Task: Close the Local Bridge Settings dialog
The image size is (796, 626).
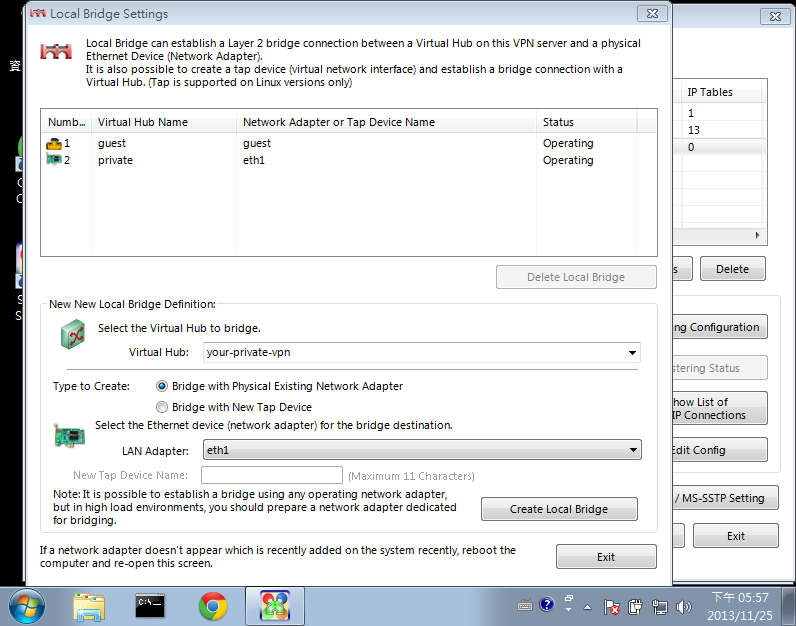Action: tap(652, 14)
